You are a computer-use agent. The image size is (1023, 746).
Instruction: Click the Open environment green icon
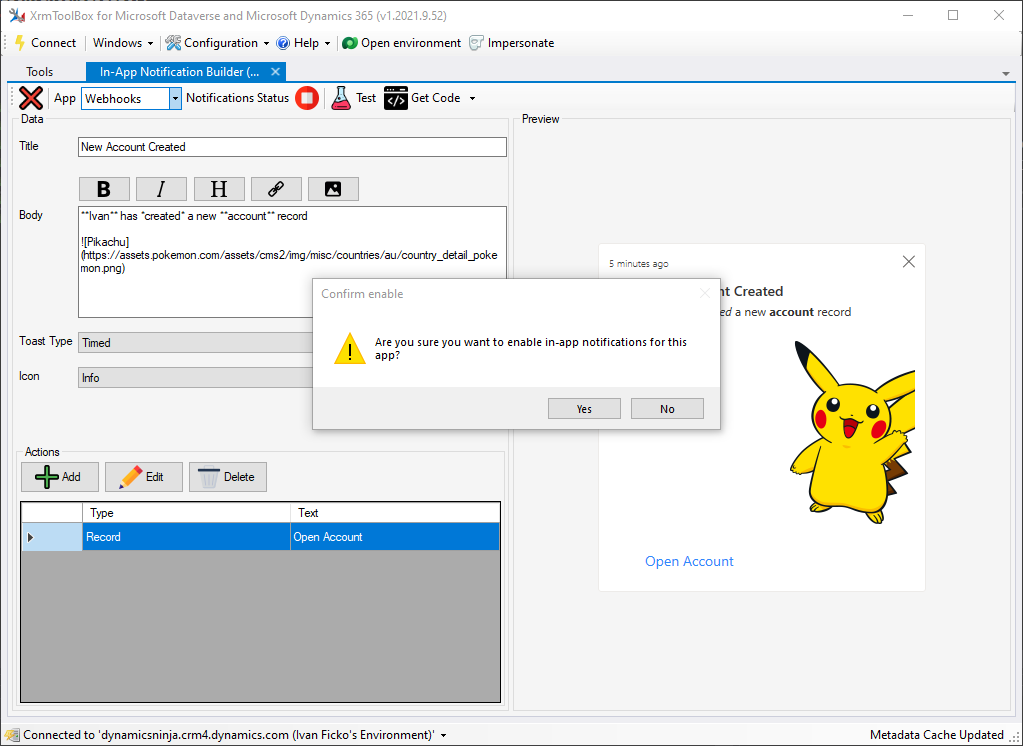point(350,43)
